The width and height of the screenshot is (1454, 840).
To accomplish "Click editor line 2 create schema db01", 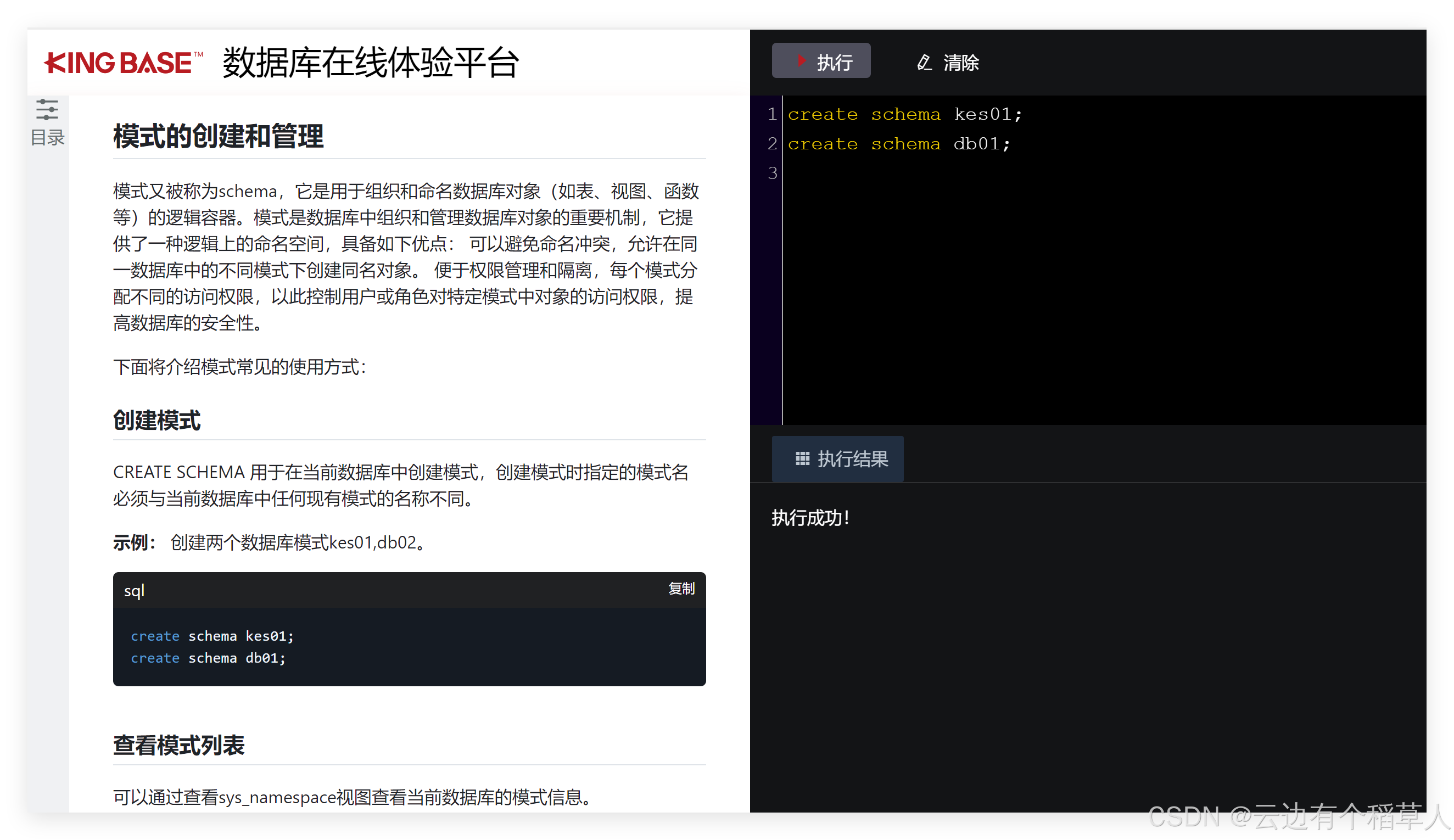I will [x=898, y=144].
